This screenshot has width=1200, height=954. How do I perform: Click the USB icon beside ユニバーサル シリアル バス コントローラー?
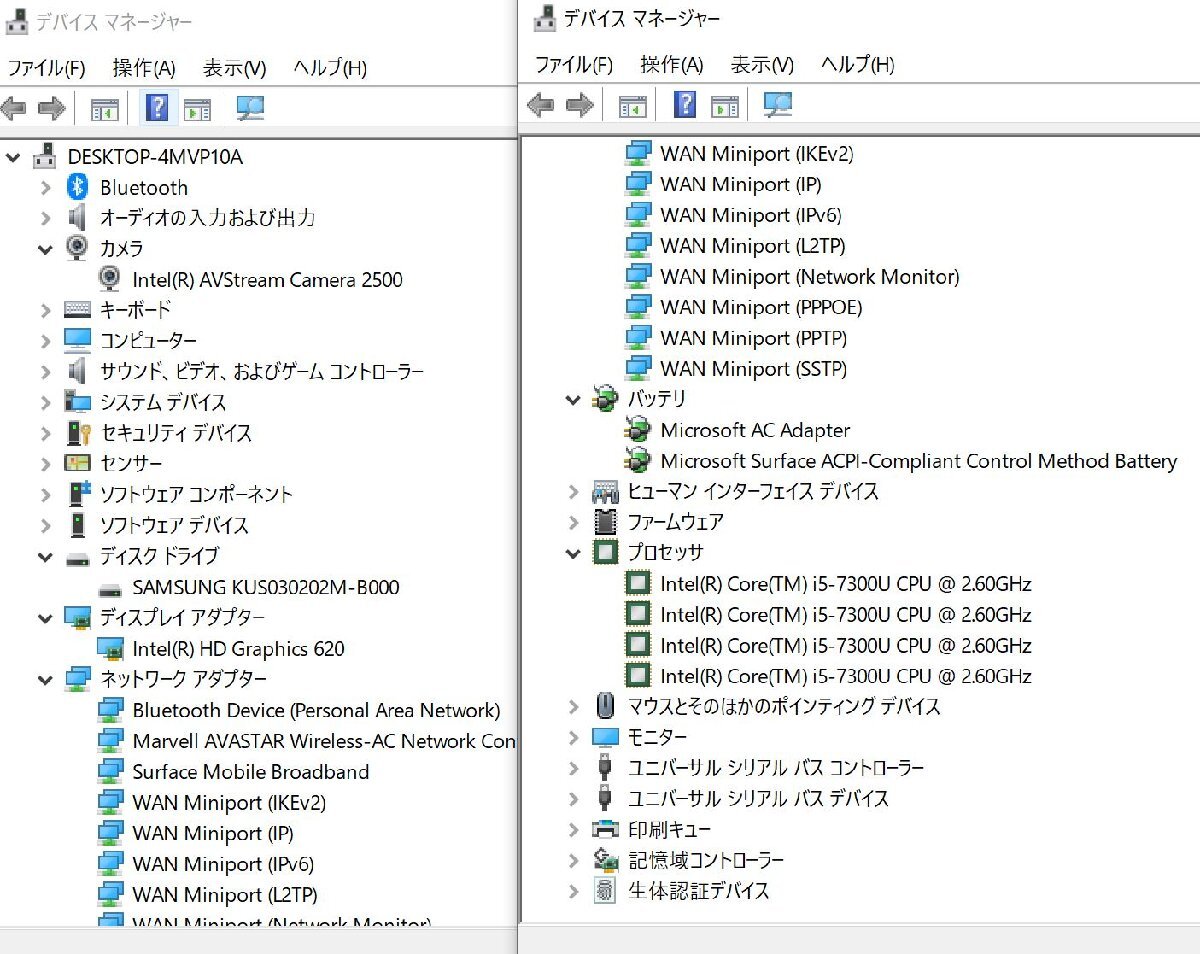(x=605, y=767)
